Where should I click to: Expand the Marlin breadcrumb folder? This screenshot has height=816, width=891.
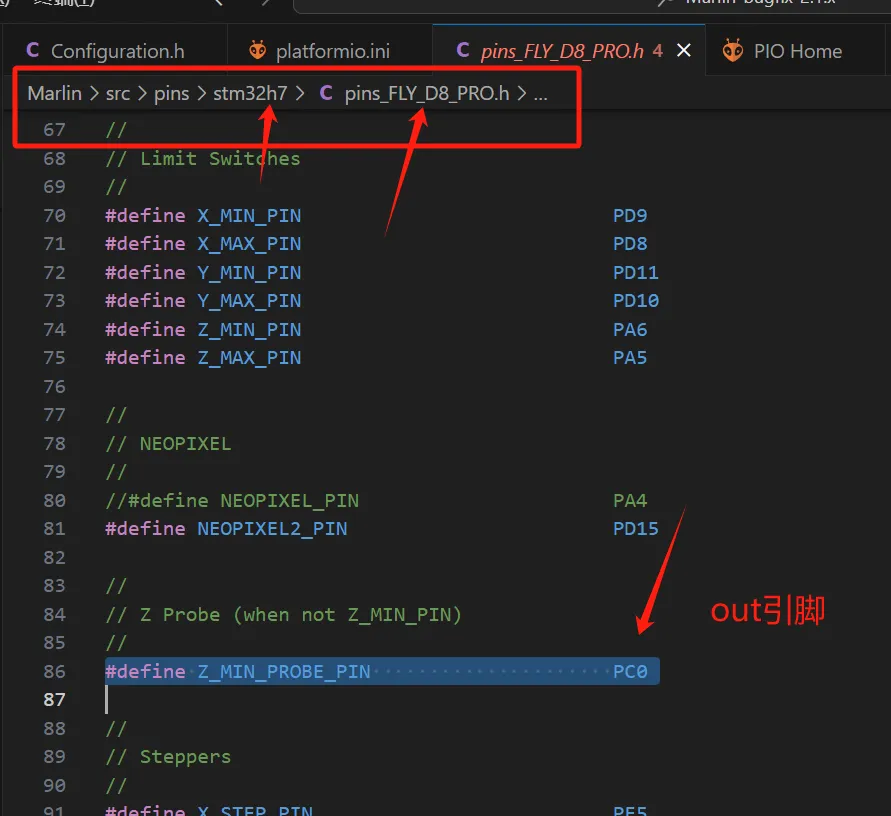(54, 94)
